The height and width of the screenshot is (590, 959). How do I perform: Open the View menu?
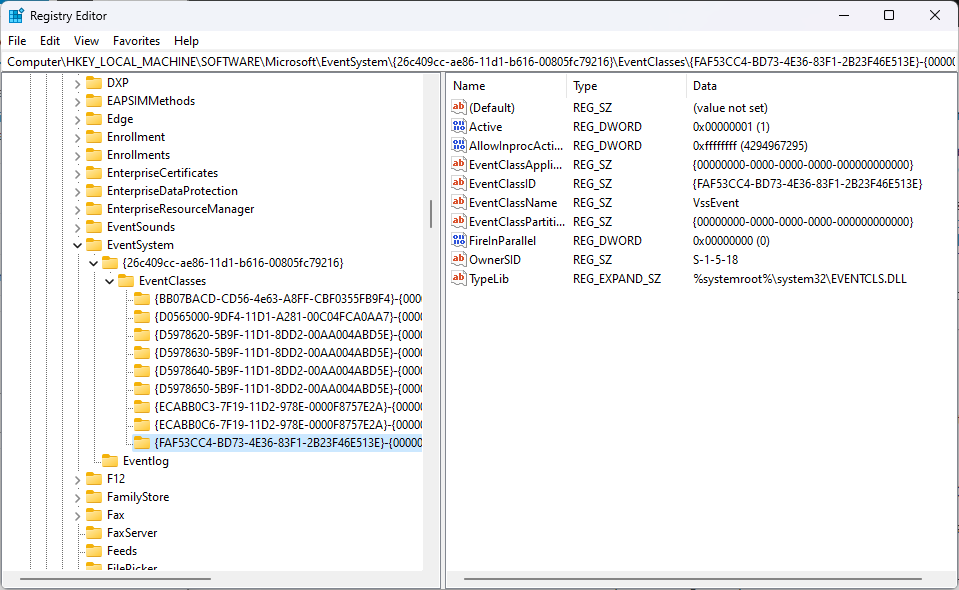pyautogui.click(x=87, y=41)
